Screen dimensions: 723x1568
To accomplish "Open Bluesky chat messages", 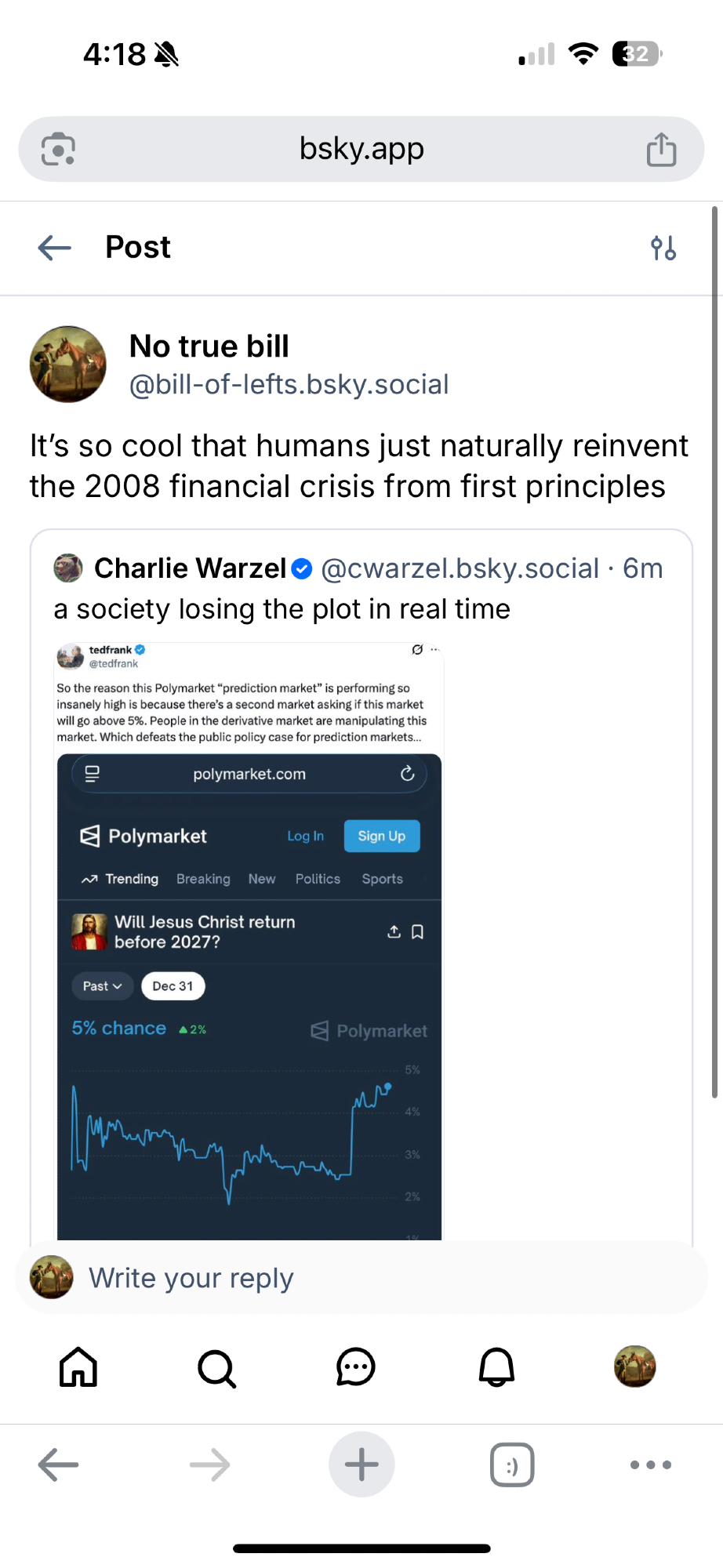I will [x=356, y=1367].
